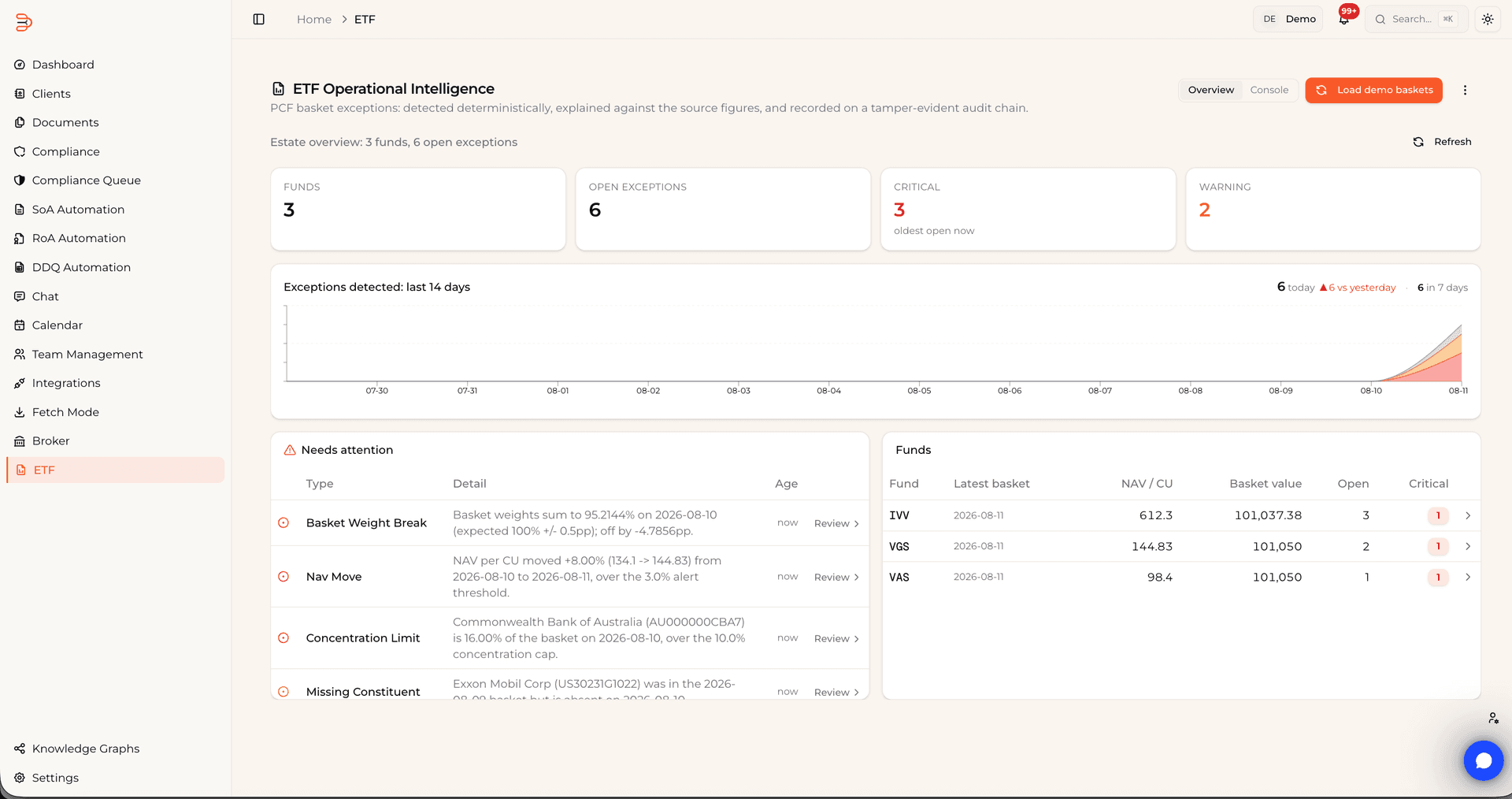The height and width of the screenshot is (799, 1512).
Task: Click the Concentration Limit alert circle icon
Action: (x=283, y=638)
